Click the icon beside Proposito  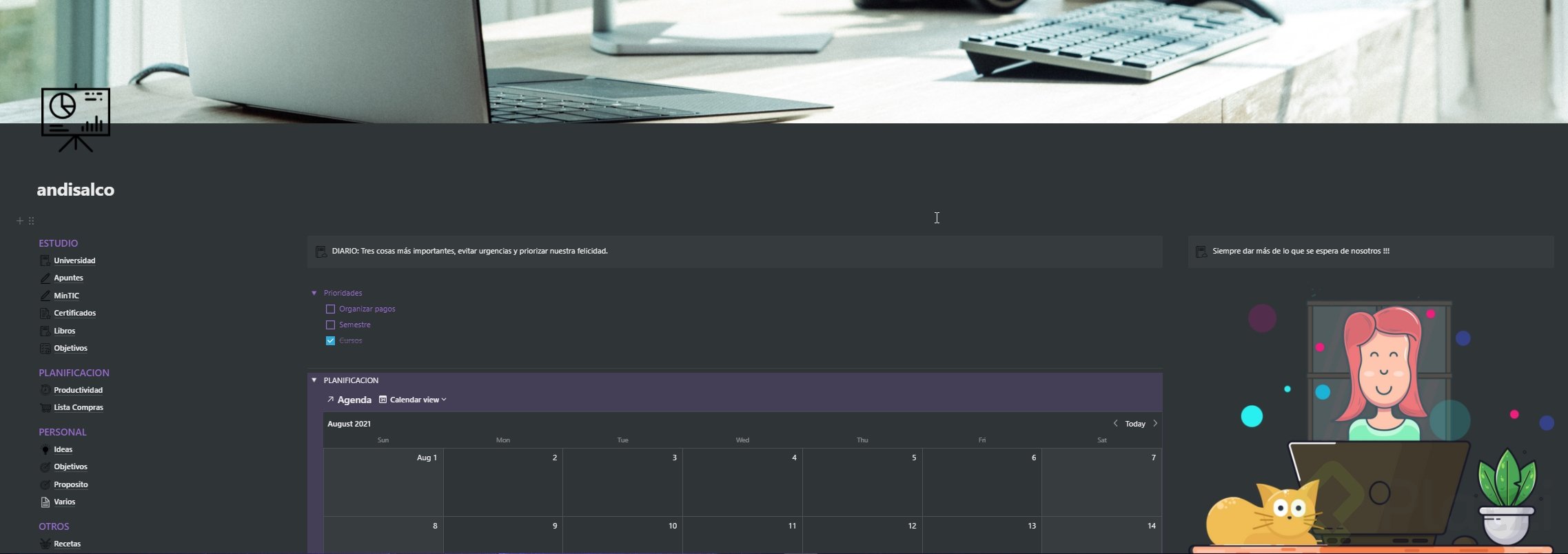point(45,485)
